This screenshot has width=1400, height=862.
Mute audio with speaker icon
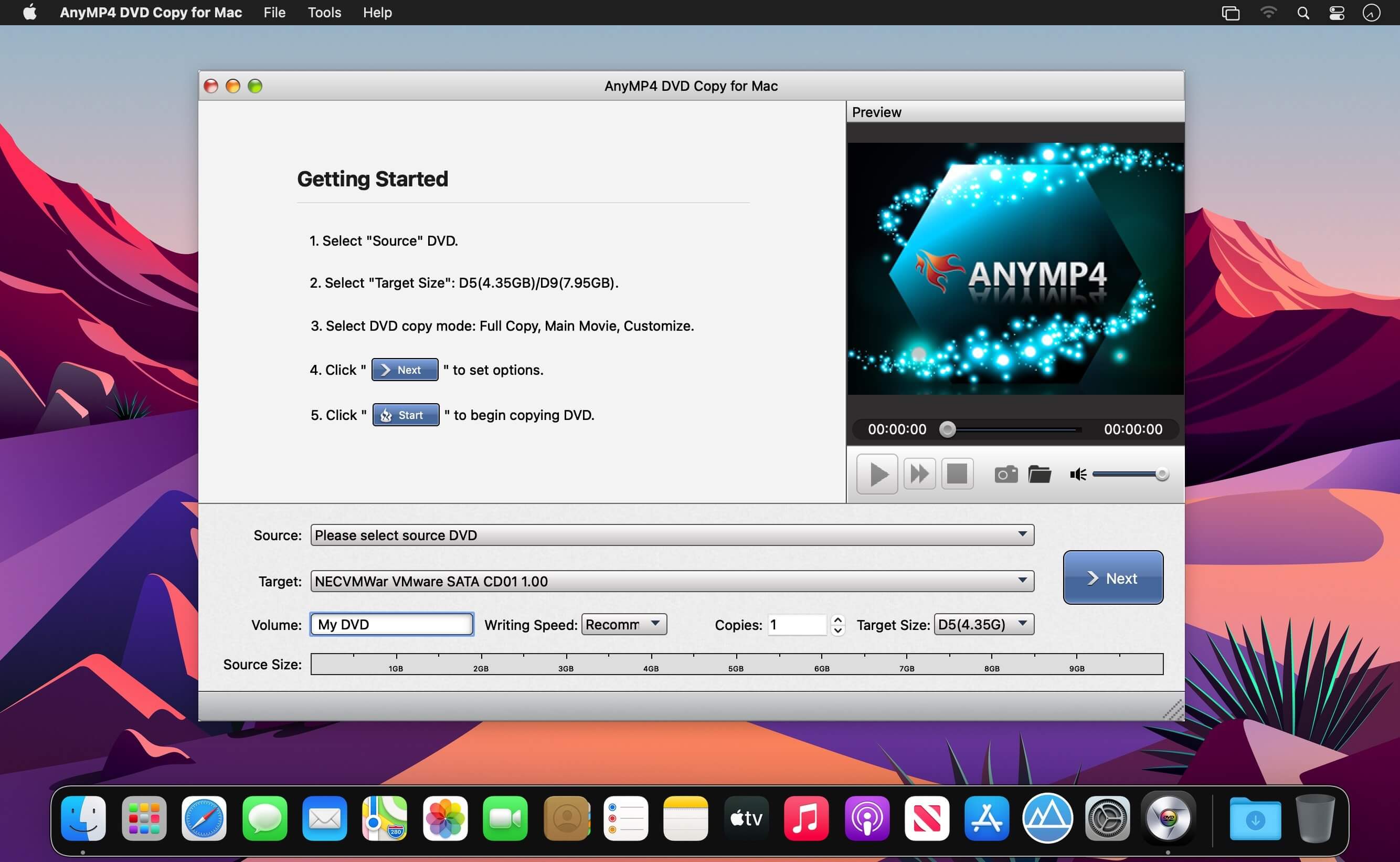tap(1077, 475)
